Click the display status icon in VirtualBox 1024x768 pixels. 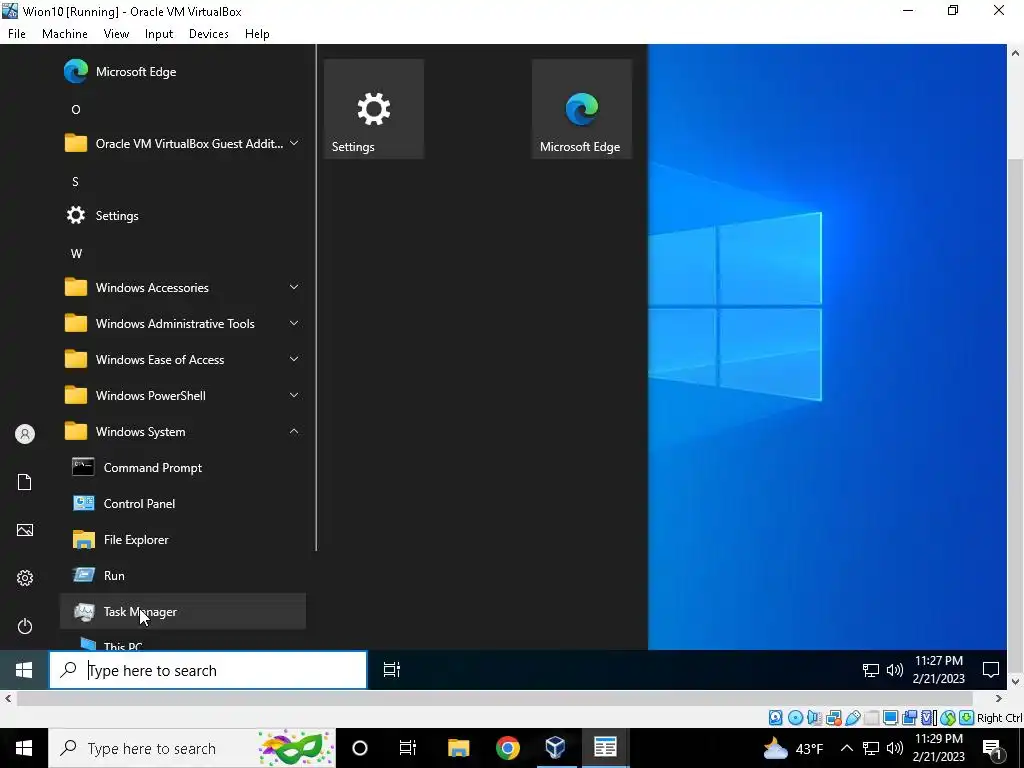click(890, 718)
